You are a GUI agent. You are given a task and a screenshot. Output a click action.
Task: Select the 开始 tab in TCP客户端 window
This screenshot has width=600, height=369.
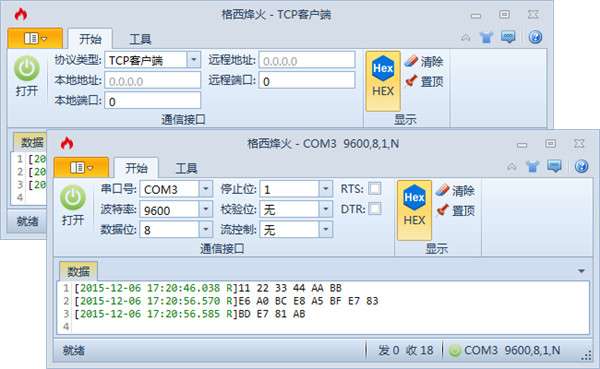[90, 39]
